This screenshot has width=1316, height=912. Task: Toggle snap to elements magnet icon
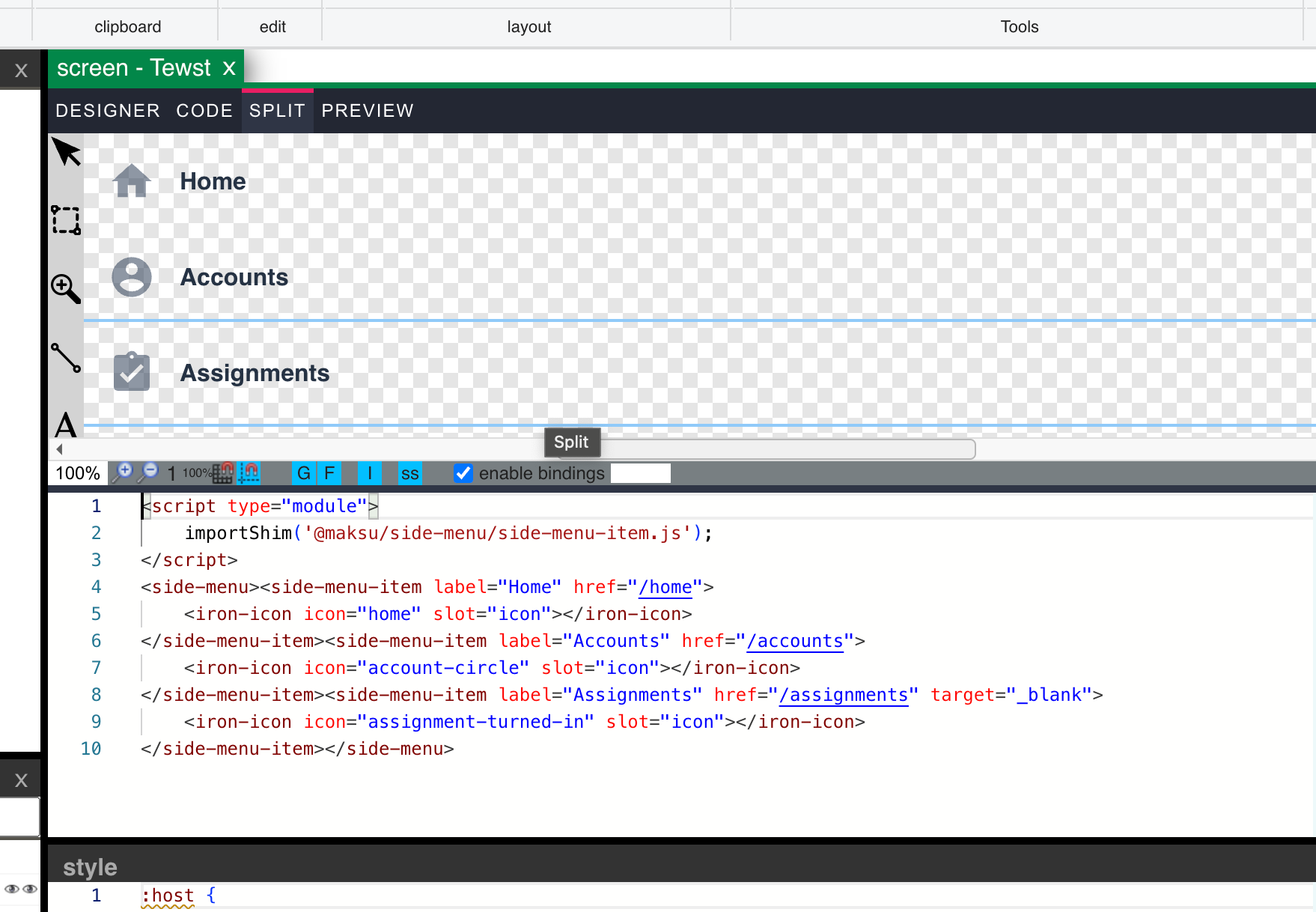coord(249,472)
